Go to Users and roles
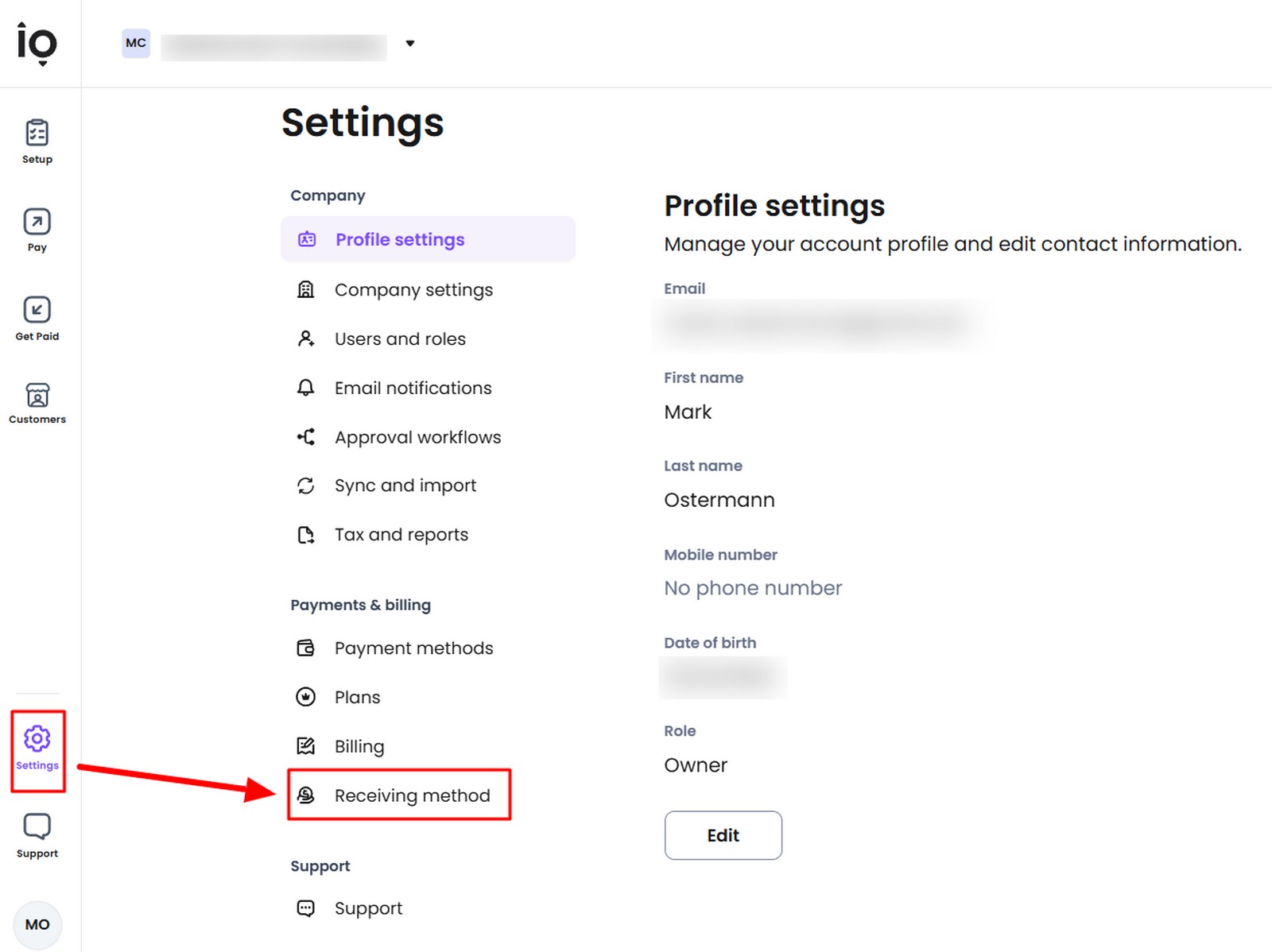The width and height of the screenshot is (1272, 952). coord(400,339)
